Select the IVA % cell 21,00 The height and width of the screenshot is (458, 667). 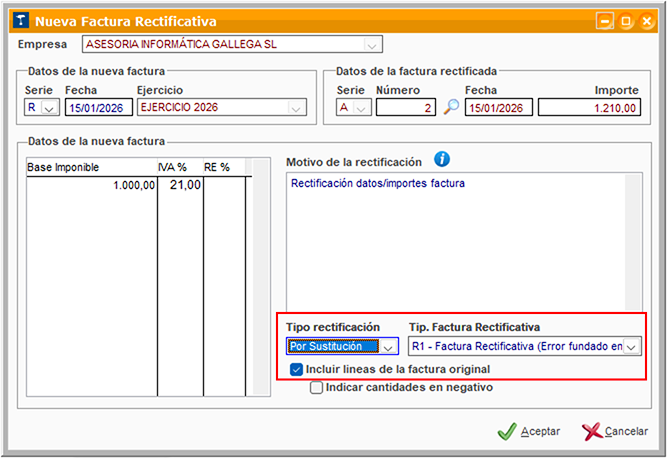pos(180,185)
